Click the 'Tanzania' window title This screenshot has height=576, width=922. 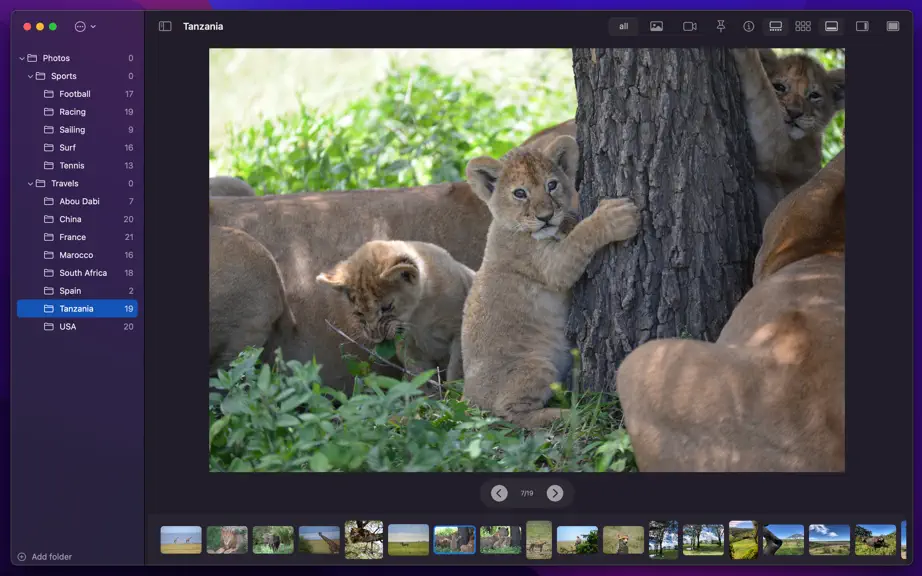tap(203, 26)
